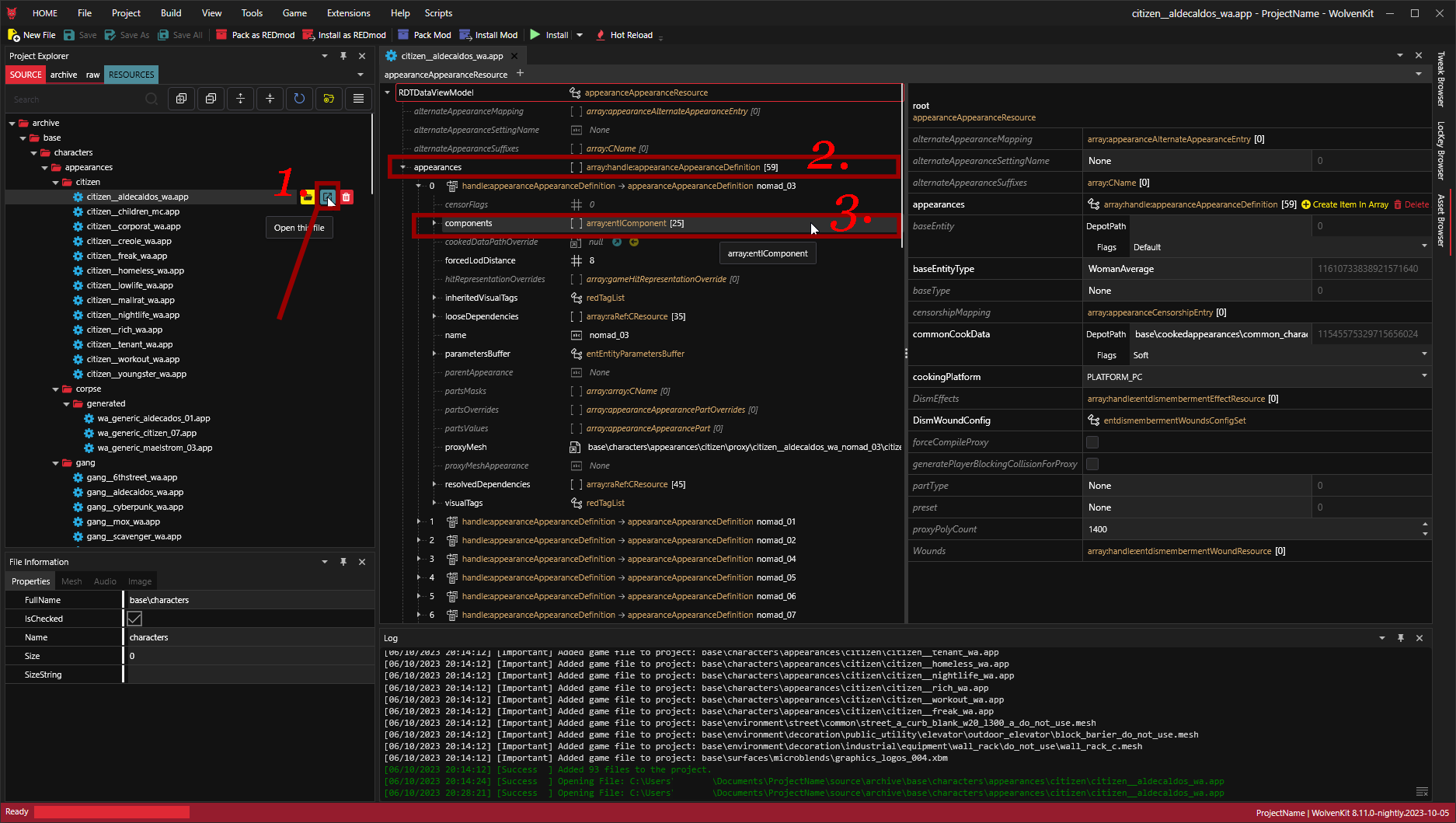Screen dimensions: 1456x823
Task: Collapse the appearances array node
Action: (x=403, y=167)
